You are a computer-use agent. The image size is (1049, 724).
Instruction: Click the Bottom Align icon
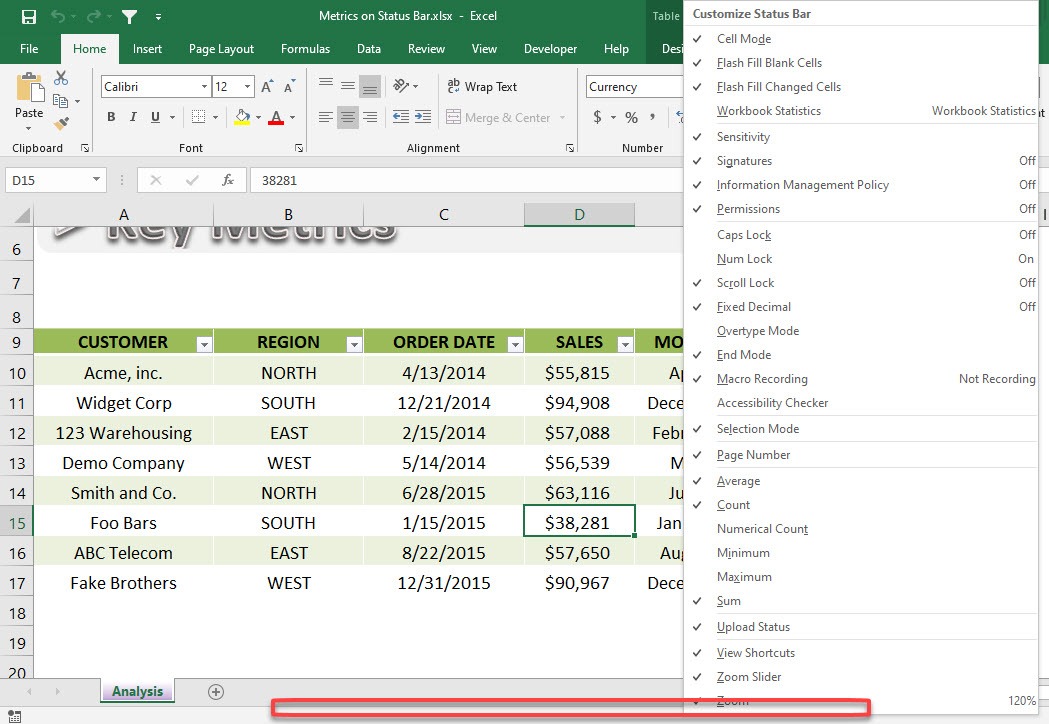point(370,86)
